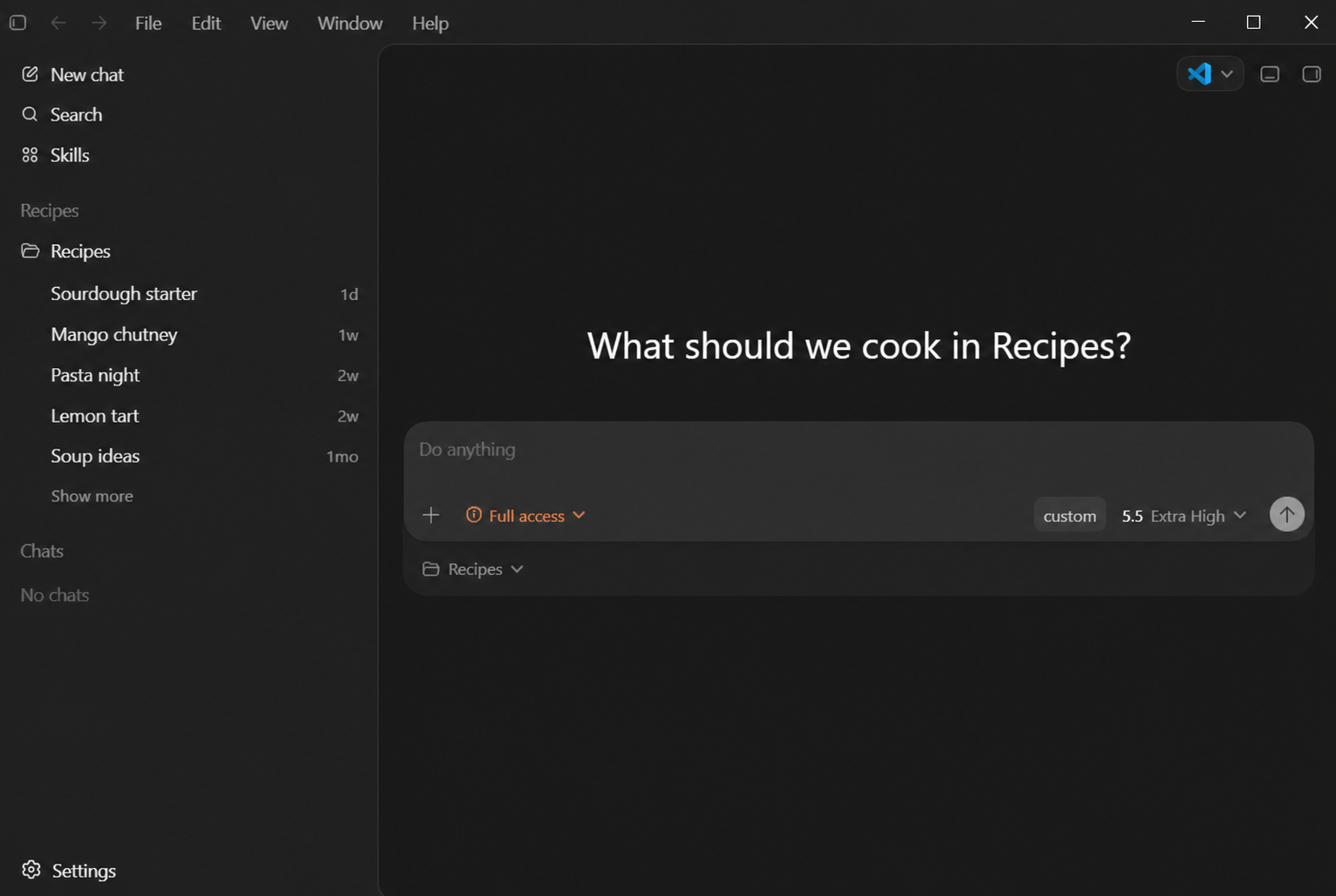The image size is (1336, 896).
Task: Maximize the application window
Action: click(1254, 23)
